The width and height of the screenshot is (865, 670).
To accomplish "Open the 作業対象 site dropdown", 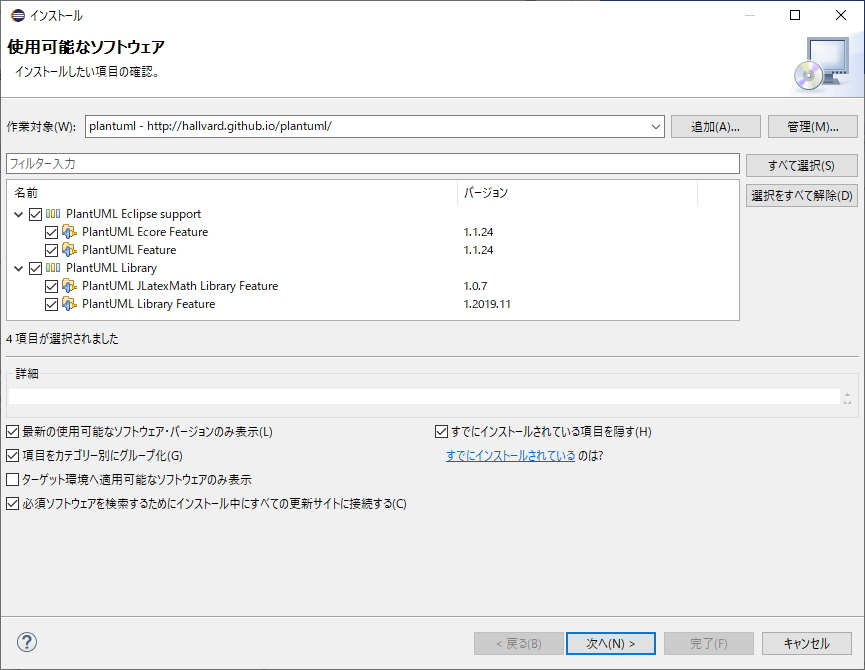I will coord(655,127).
